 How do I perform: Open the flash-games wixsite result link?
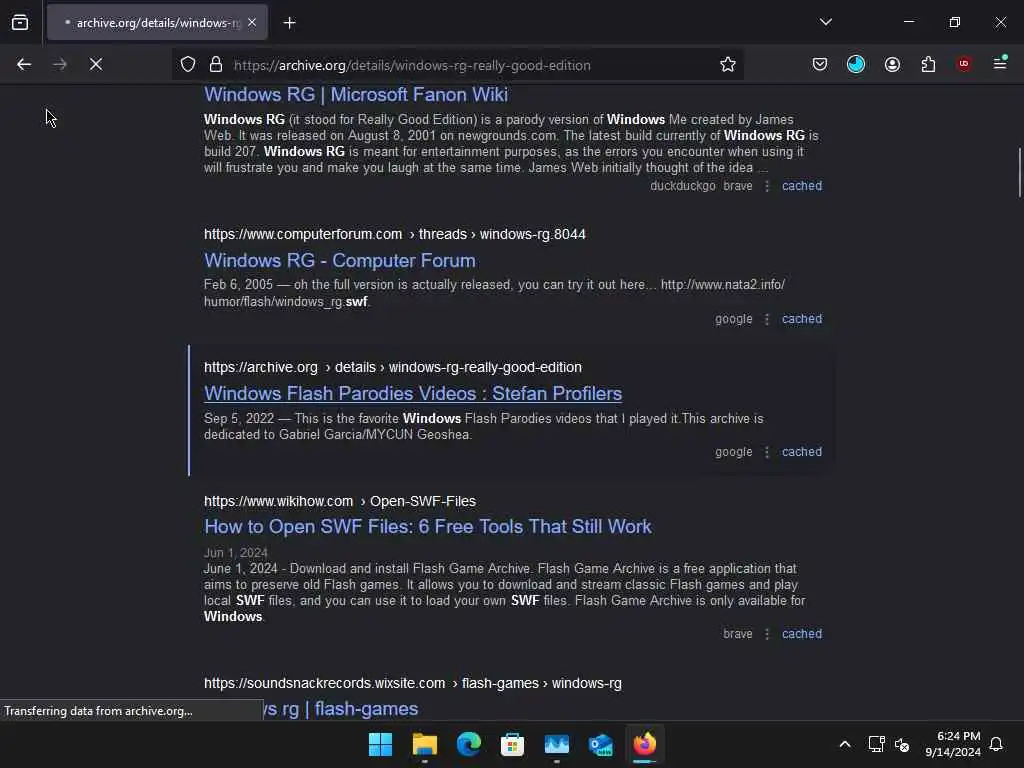(341, 709)
